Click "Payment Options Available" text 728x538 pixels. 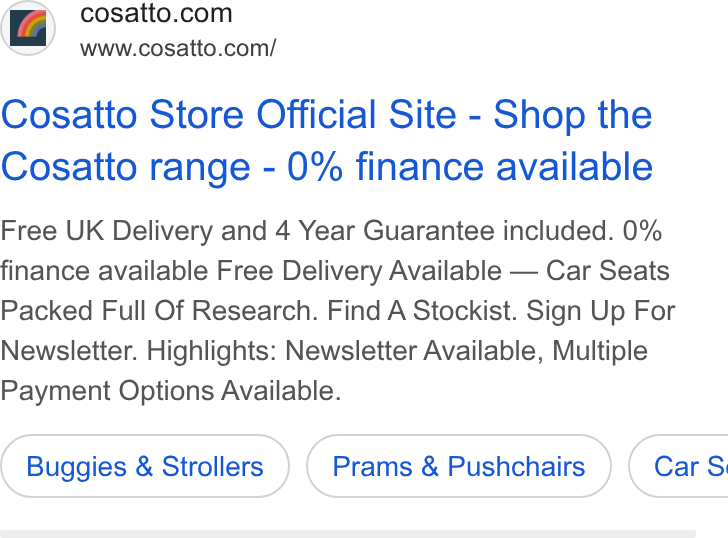tap(170, 391)
